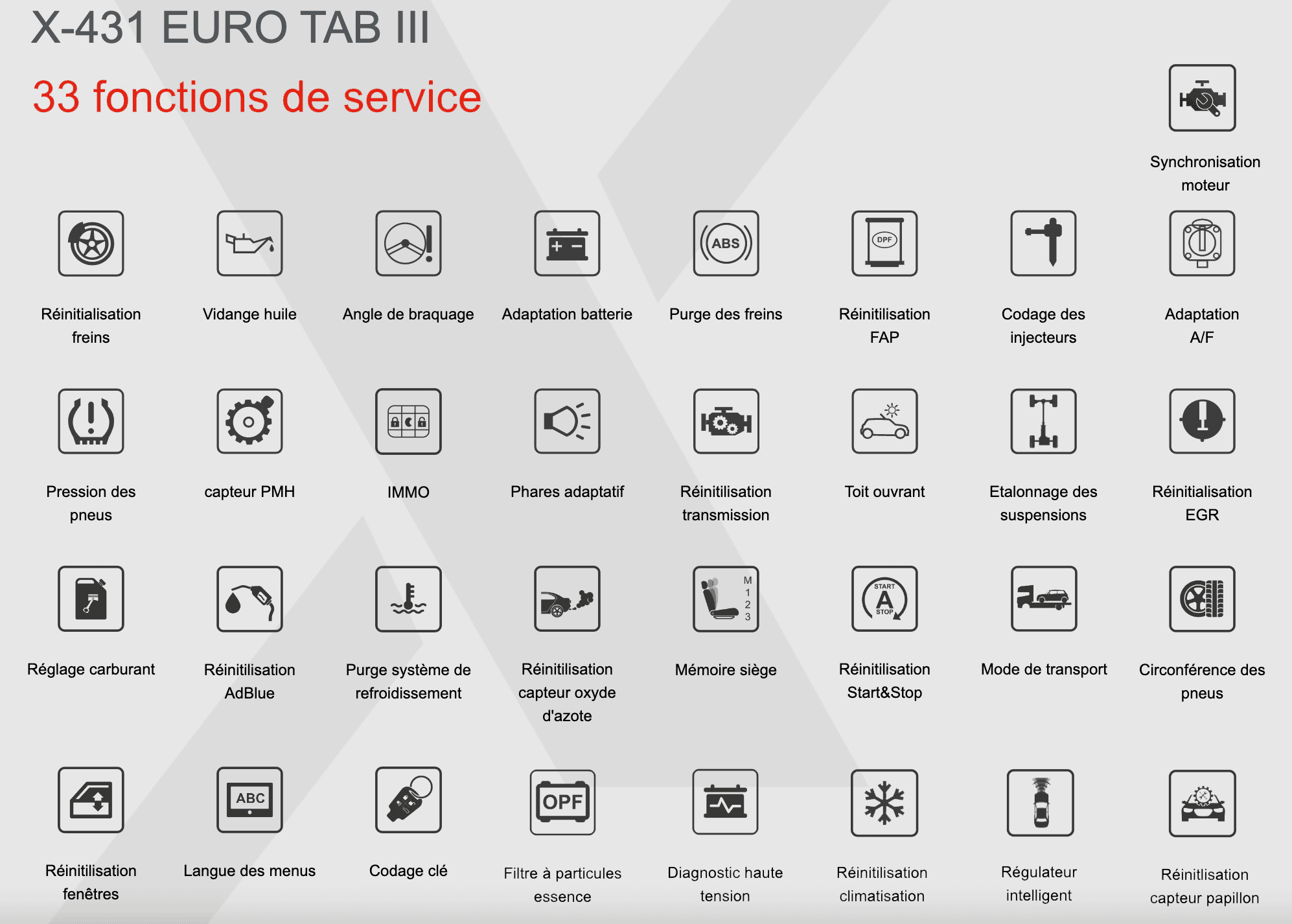Select the Codage des injecteurs icon
Screen dimensions: 1292x924
coord(1043,244)
